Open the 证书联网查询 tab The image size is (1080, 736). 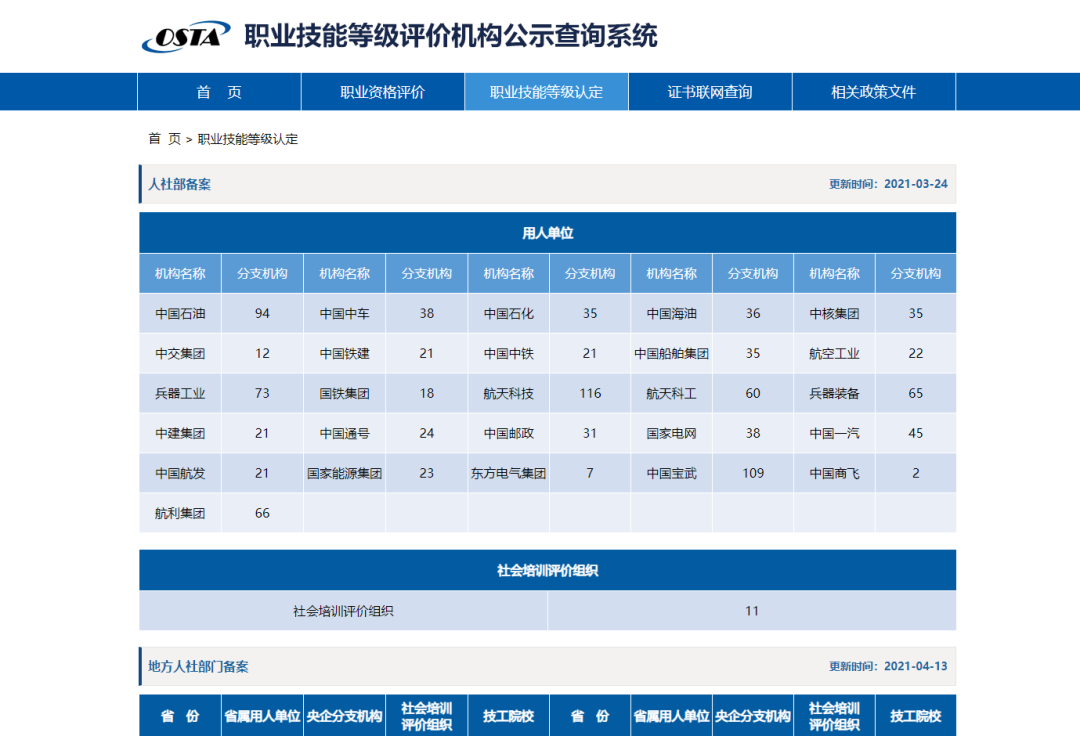709,92
